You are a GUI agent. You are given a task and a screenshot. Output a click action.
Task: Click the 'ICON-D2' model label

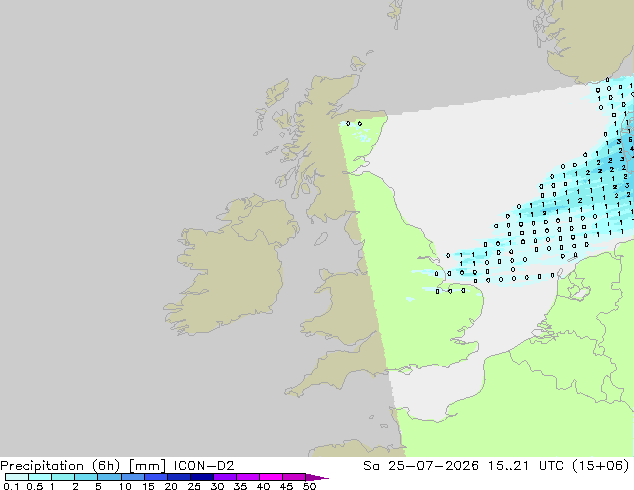pyautogui.click(x=204, y=466)
